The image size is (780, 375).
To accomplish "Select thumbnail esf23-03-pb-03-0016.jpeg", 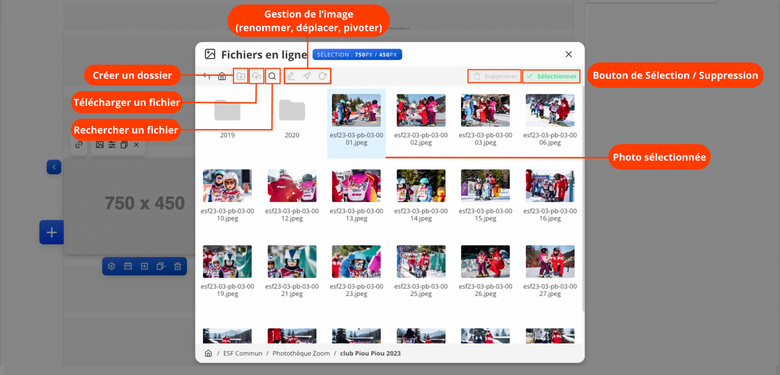I will [x=550, y=186].
